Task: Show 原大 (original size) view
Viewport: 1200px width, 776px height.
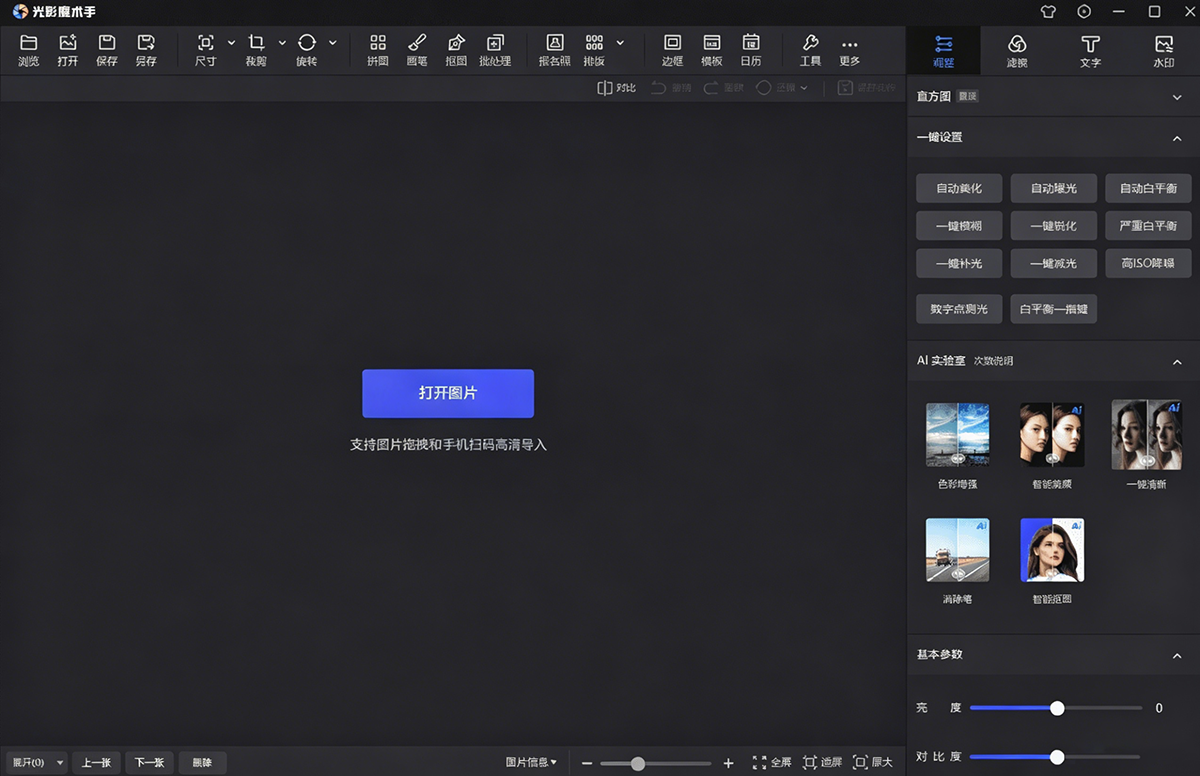Action: (872, 762)
